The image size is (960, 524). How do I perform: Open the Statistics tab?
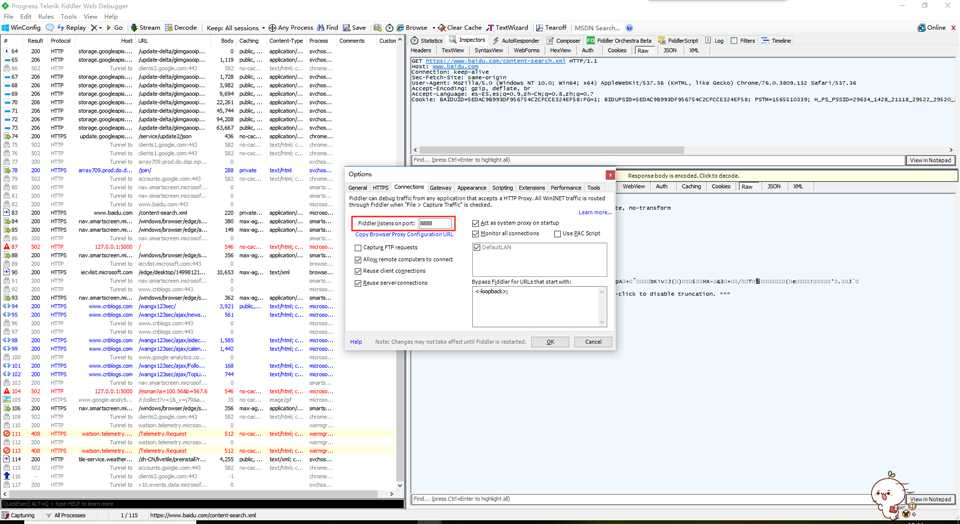427,40
